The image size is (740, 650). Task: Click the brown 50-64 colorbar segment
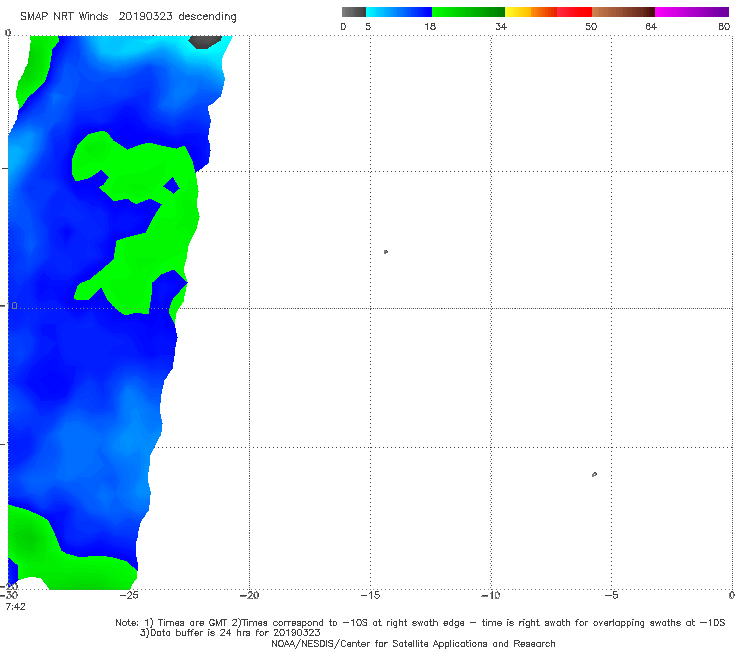pos(623,12)
